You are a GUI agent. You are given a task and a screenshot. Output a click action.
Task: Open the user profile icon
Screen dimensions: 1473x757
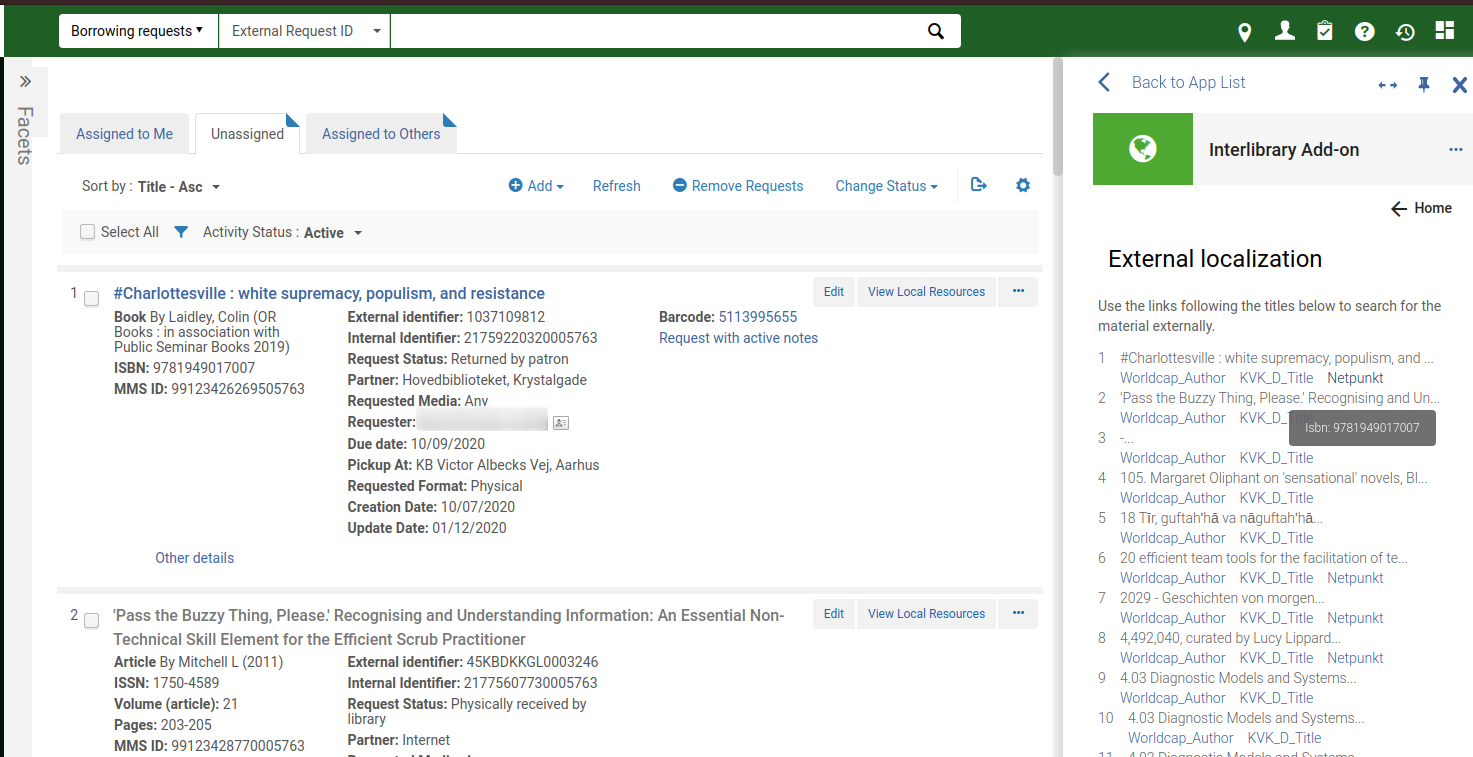tap(1284, 31)
